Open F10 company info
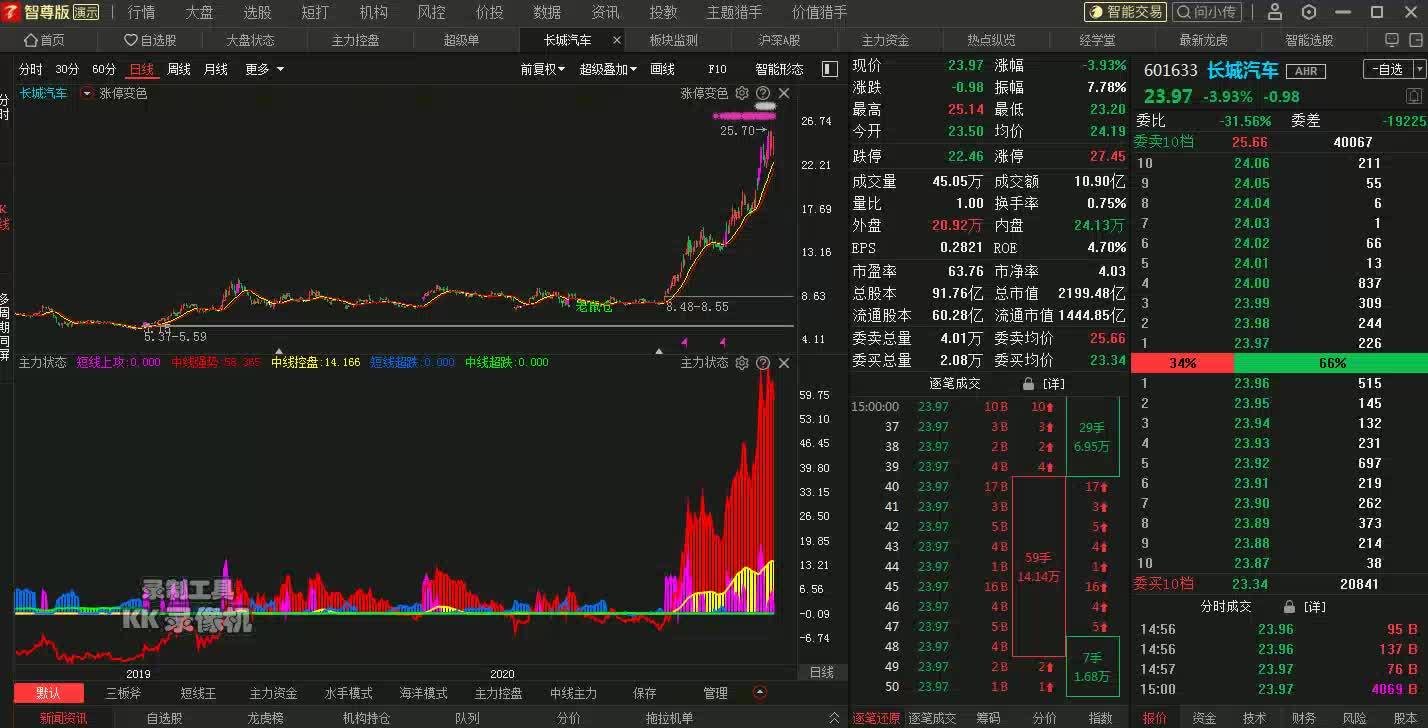 coord(717,69)
